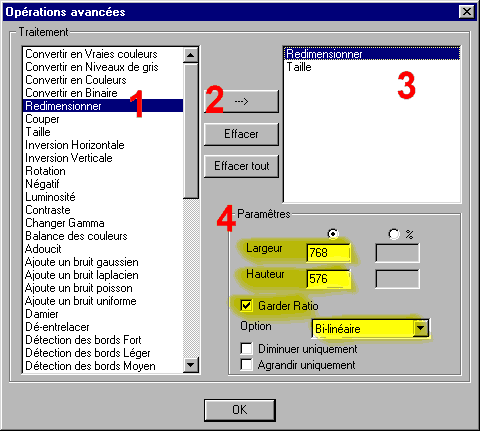Click the Largeur input field
Viewport: 480px width, 431px height.
328,253
